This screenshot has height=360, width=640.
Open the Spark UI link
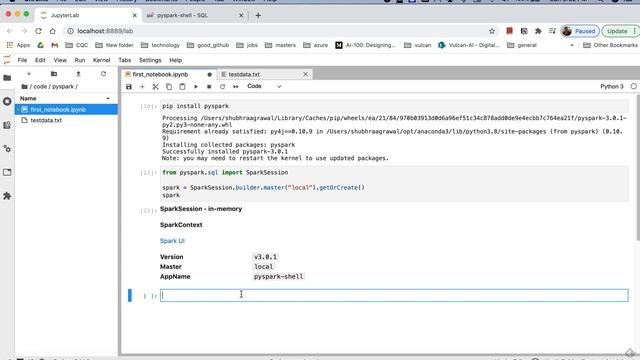point(172,241)
